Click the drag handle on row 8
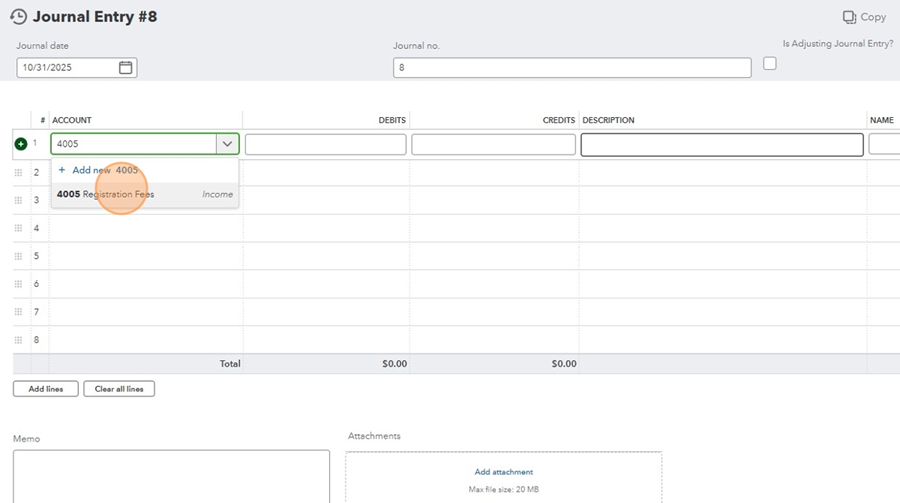The width and height of the screenshot is (900, 503). (x=18, y=340)
